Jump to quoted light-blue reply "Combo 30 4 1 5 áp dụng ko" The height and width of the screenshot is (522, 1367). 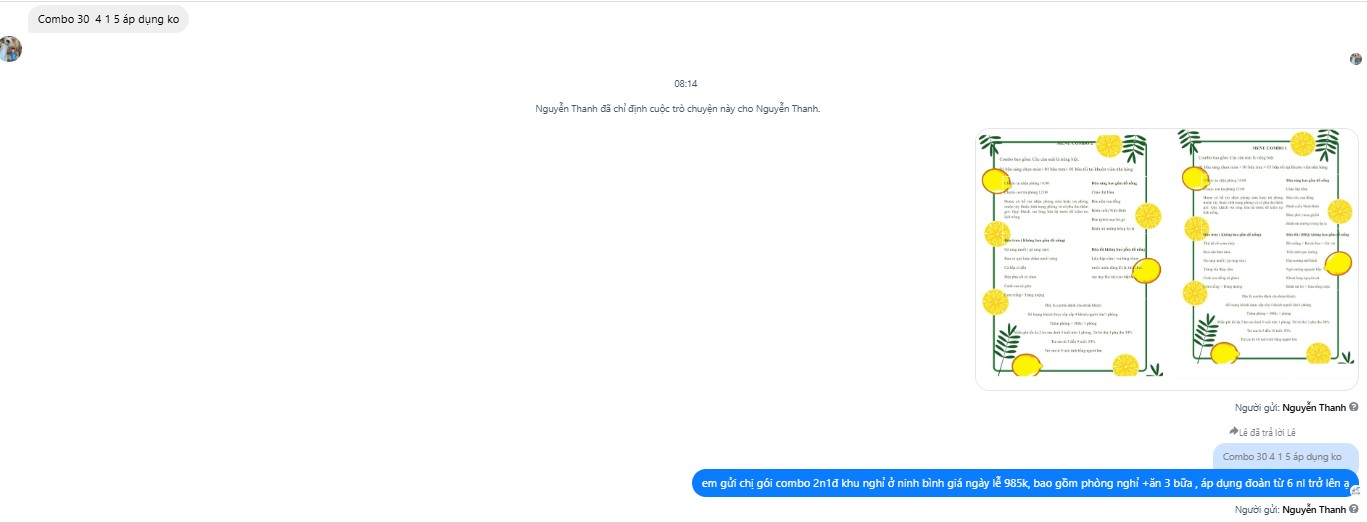click(1282, 456)
